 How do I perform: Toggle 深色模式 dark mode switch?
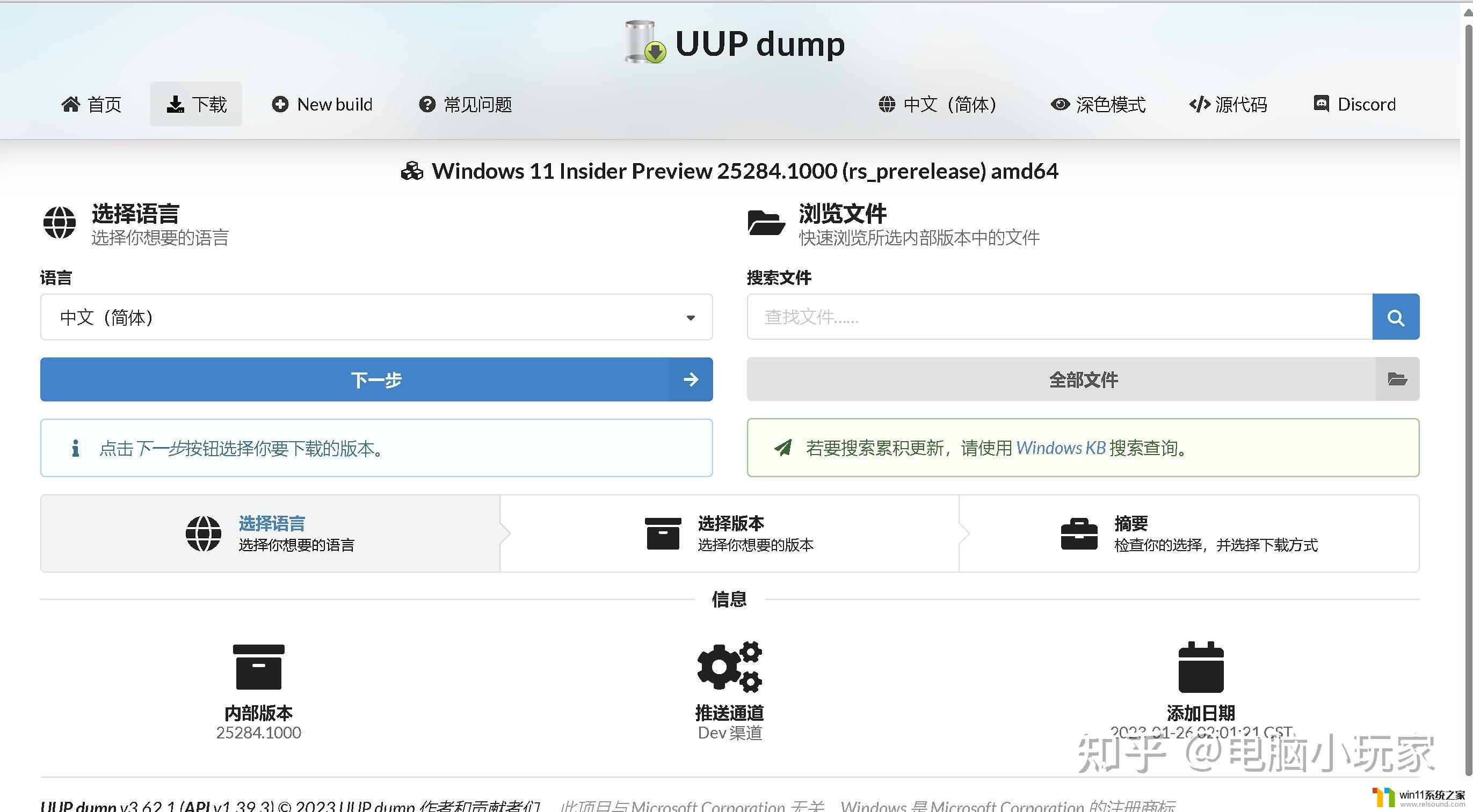point(1101,104)
